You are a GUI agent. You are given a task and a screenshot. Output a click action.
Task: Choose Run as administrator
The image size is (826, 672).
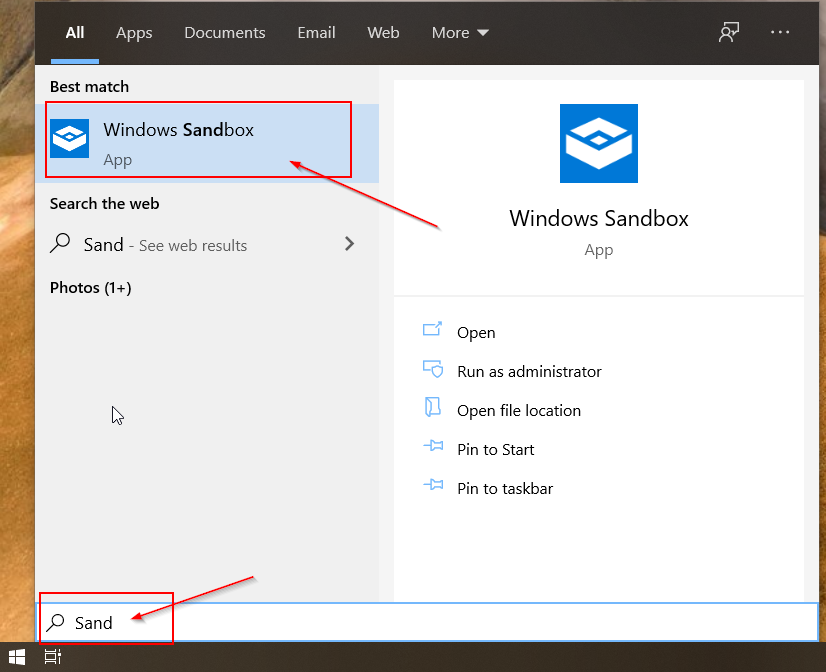click(x=529, y=372)
